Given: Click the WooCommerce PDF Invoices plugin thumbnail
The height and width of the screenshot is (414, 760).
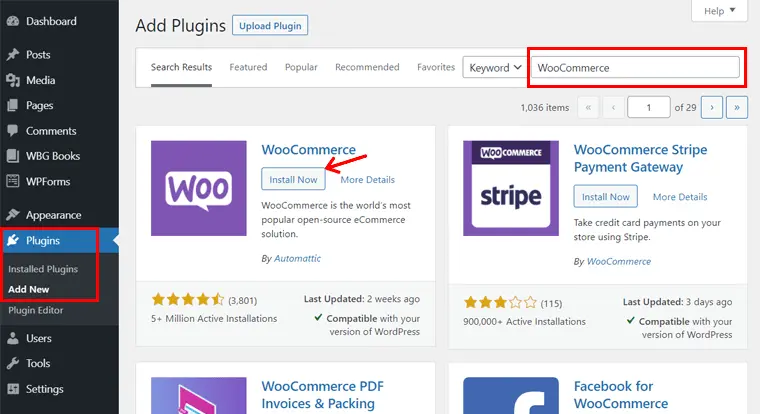Looking at the screenshot, I should coord(199,396).
